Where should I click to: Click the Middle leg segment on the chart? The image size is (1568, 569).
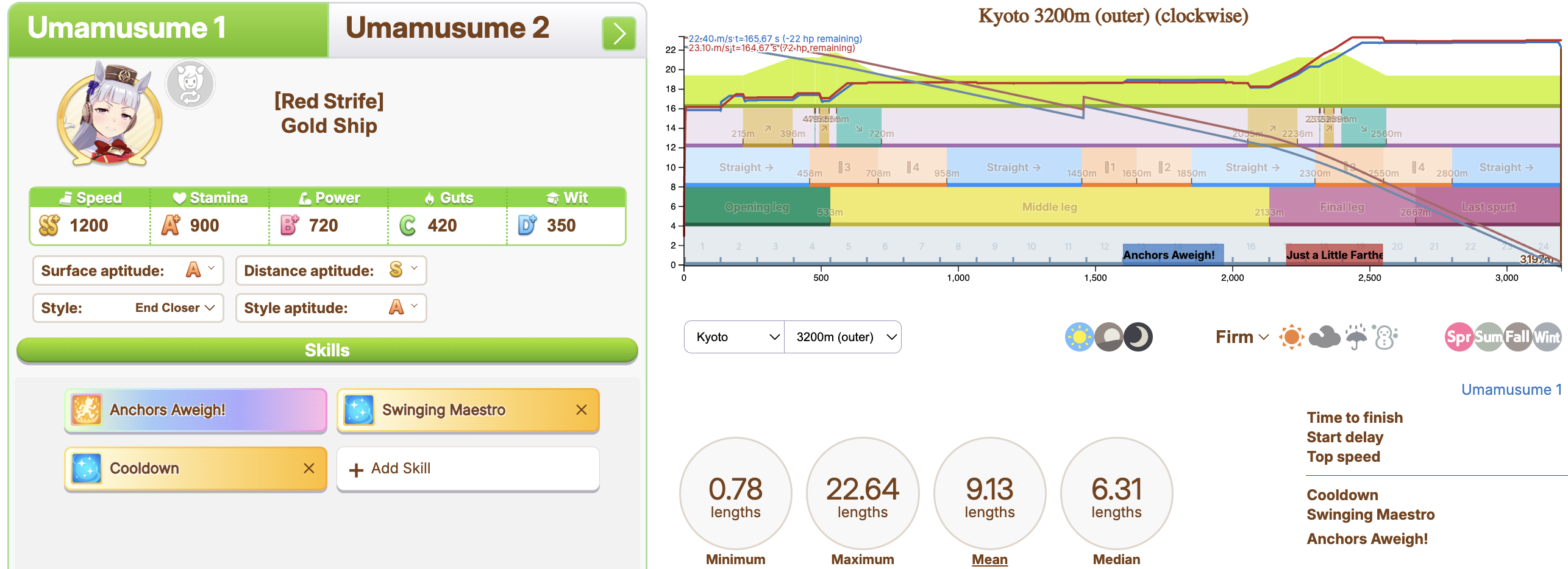pyautogui.click(x=1050, y=207)
